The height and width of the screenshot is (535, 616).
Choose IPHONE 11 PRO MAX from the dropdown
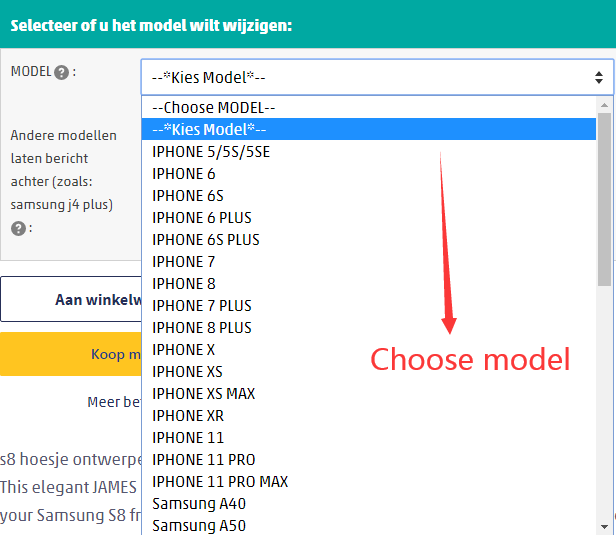point(368,482)
